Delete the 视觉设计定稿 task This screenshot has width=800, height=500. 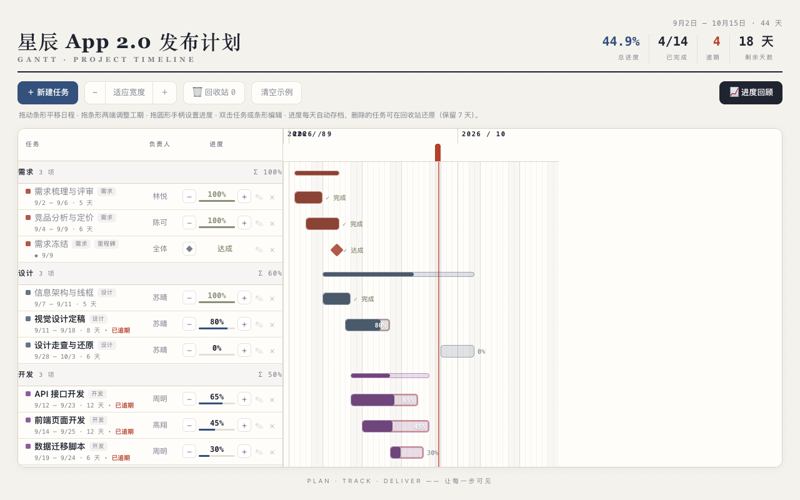[x=272, y=324]
